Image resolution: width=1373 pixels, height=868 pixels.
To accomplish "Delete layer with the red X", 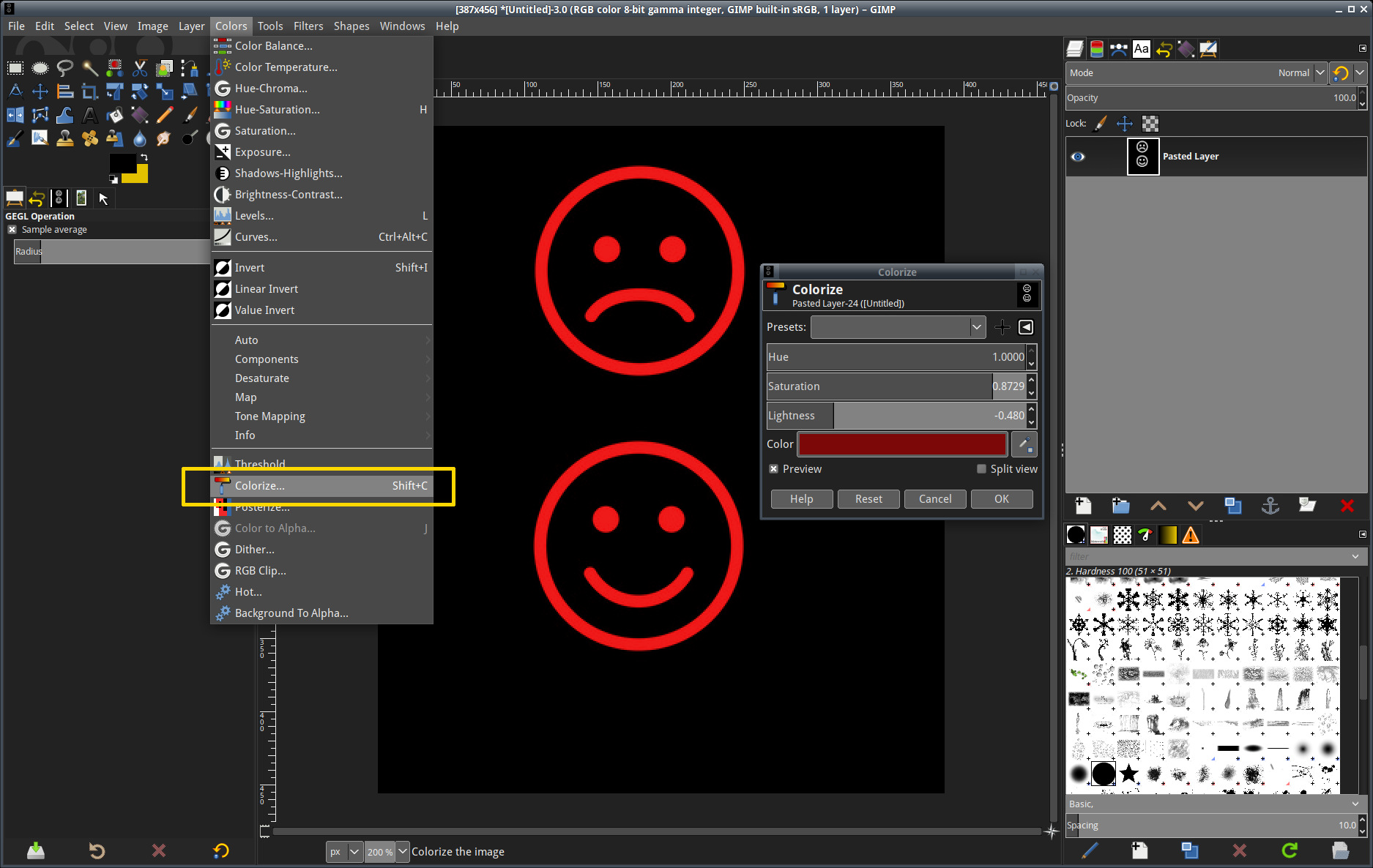I will point(1347,506).
